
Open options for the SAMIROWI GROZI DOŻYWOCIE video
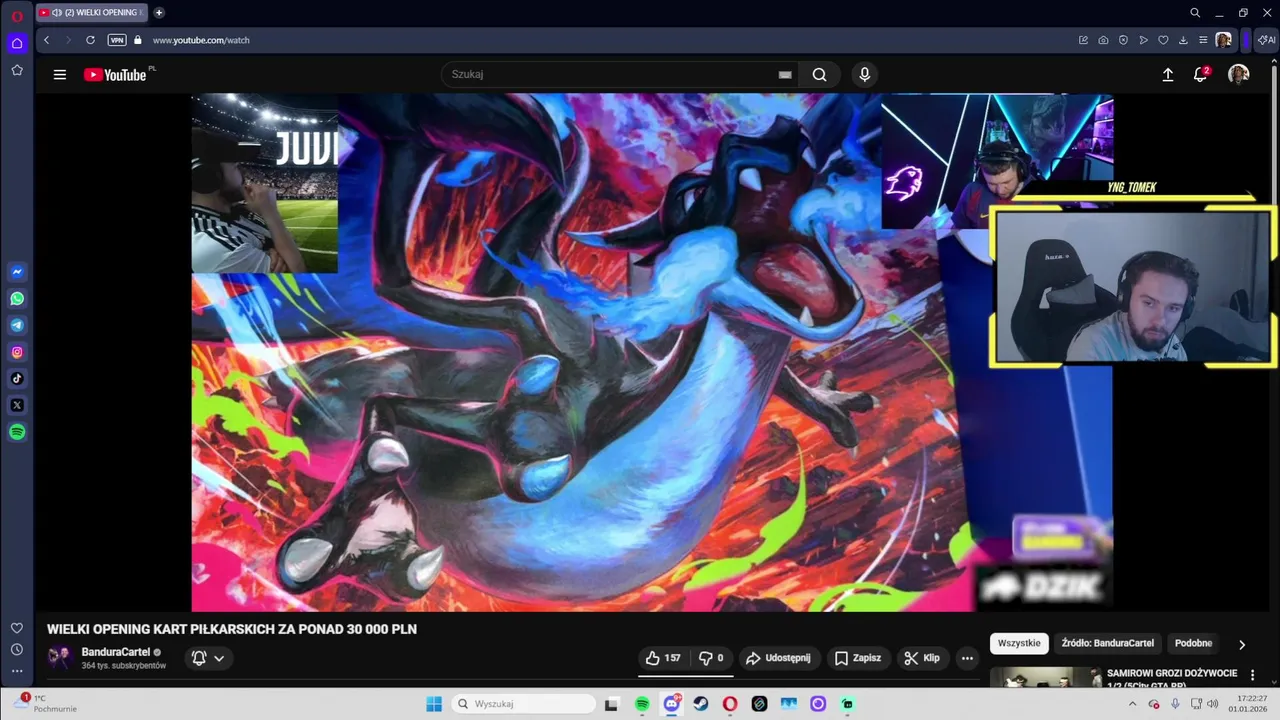coord(1252,676)
